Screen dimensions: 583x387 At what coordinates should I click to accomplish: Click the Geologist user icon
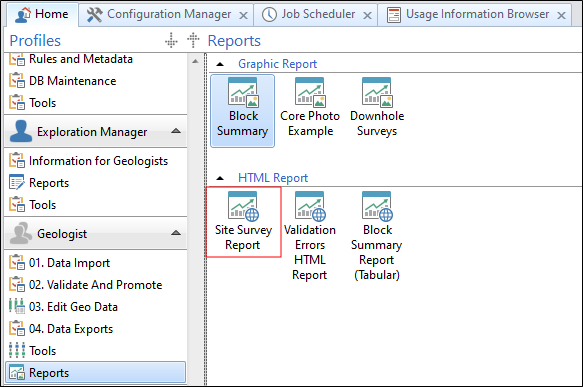point(21,233)
